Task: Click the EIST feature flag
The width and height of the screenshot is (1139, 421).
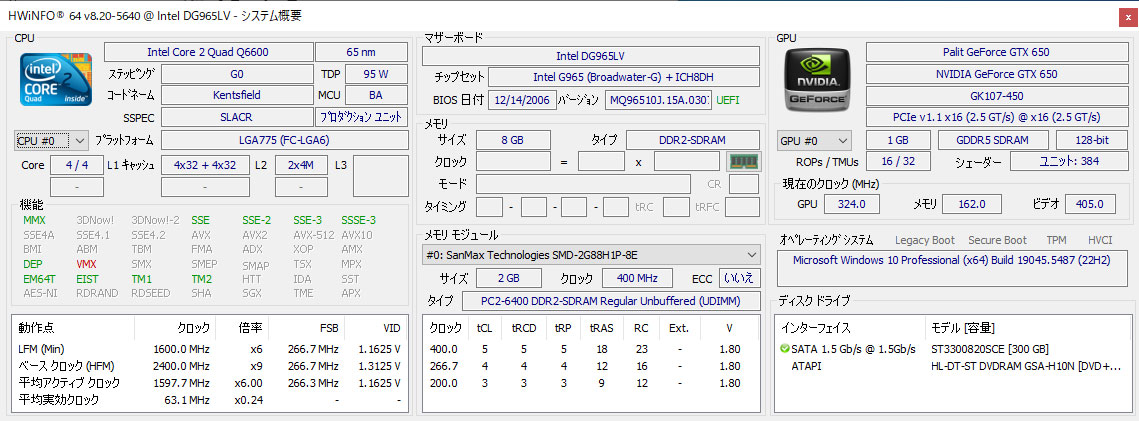Action: tap(88, 279)
